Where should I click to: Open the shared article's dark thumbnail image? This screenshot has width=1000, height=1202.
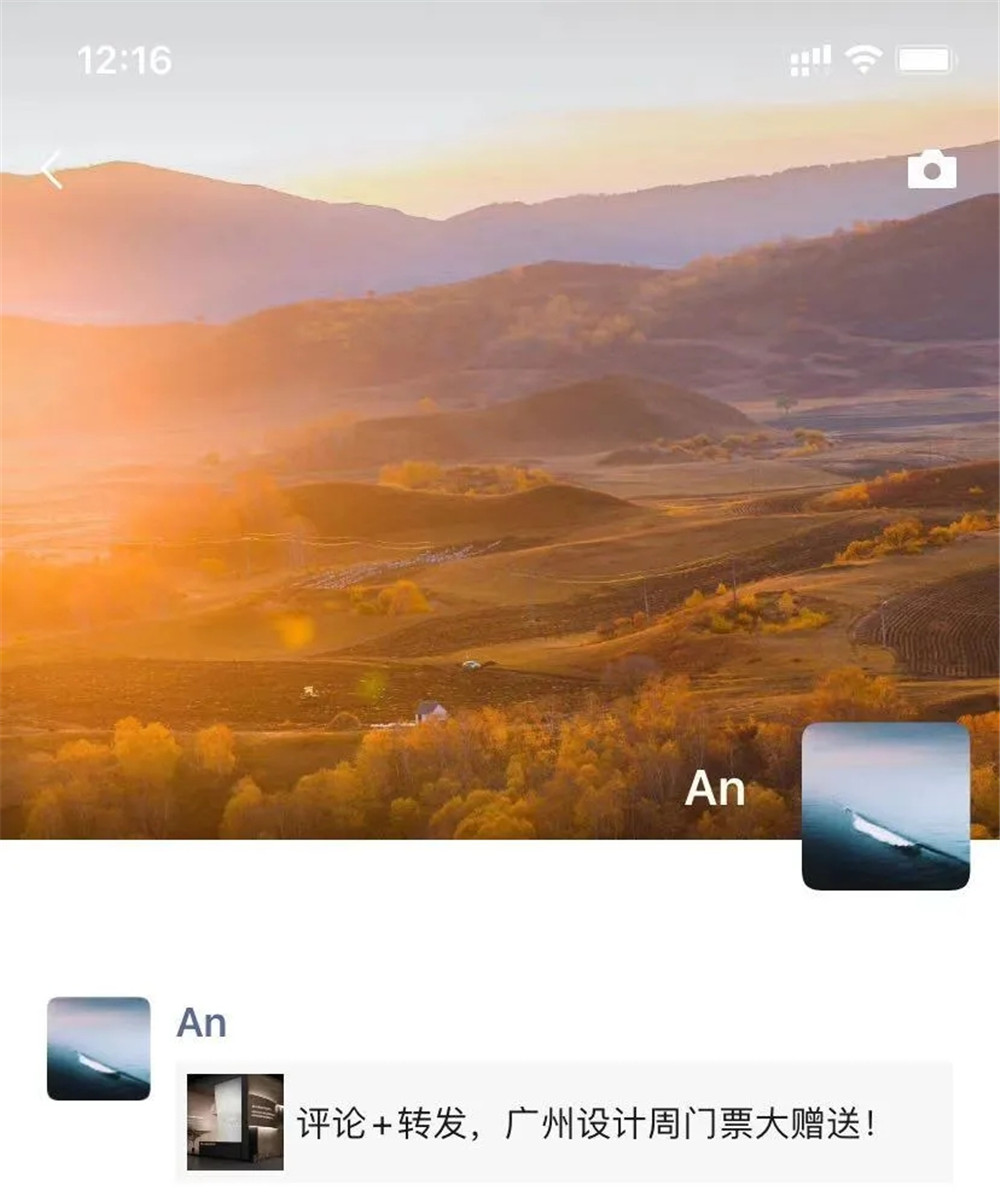click(x=235, y=1122)
